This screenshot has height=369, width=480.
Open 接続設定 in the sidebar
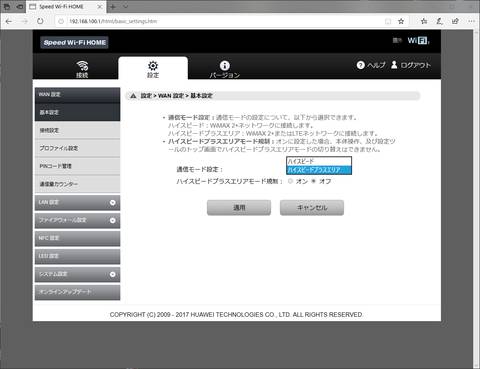coord(77,130)
